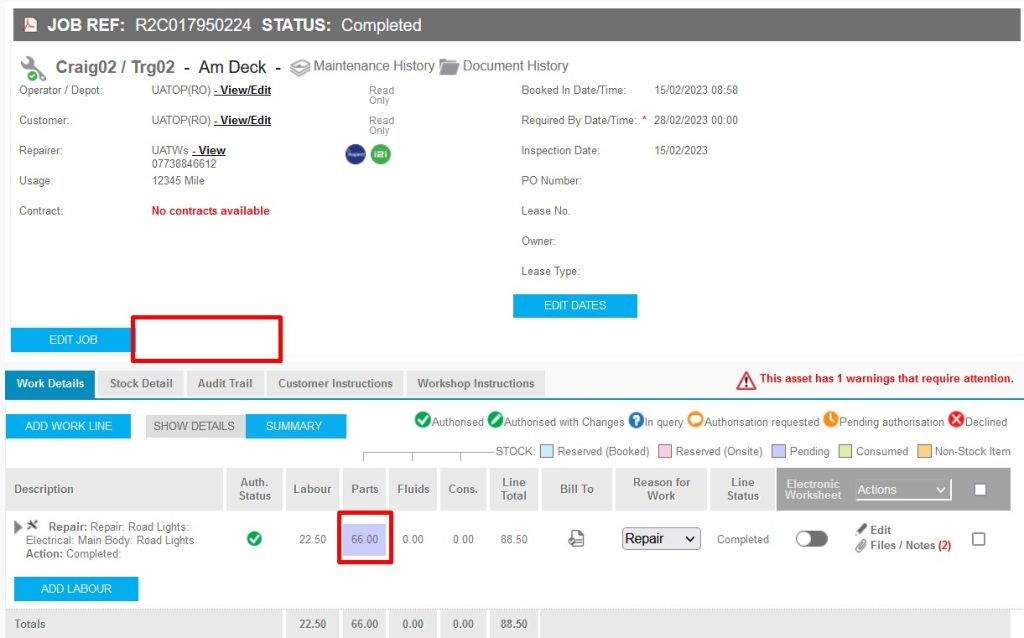Click the red warning triangle icon
The height and width of the screenshot is (638, 1024).
pos(746,380)
